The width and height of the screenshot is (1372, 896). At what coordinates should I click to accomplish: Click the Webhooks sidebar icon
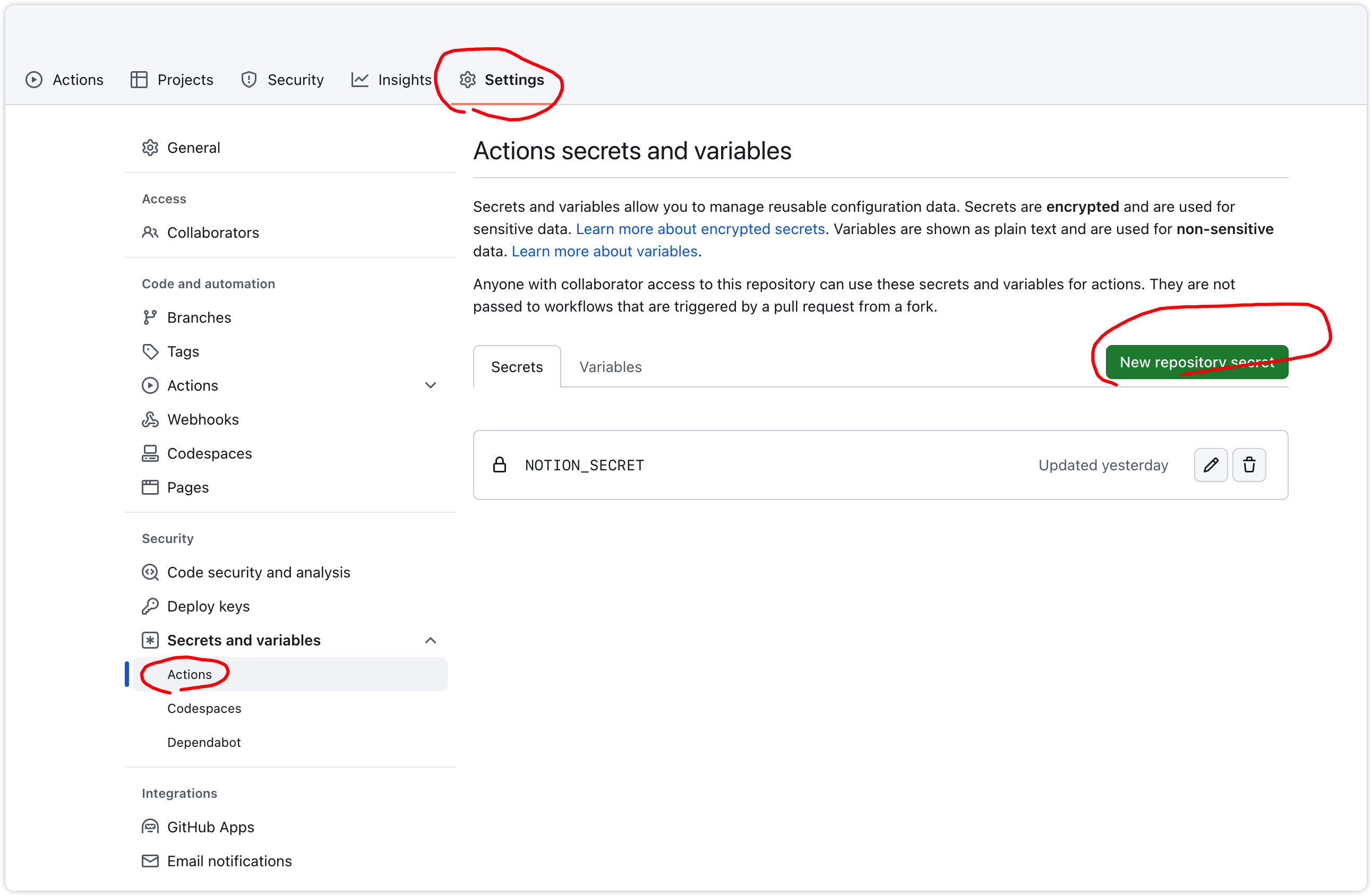point(150,419)
